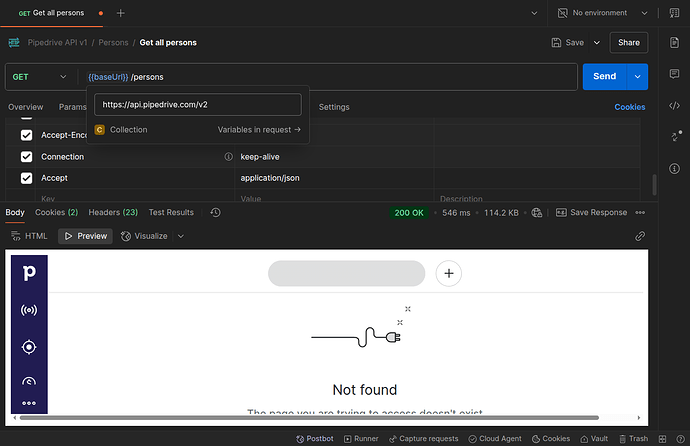Open the code snippet icon in right sidebar
Screen dimensions: 690x446
[674, 106]
